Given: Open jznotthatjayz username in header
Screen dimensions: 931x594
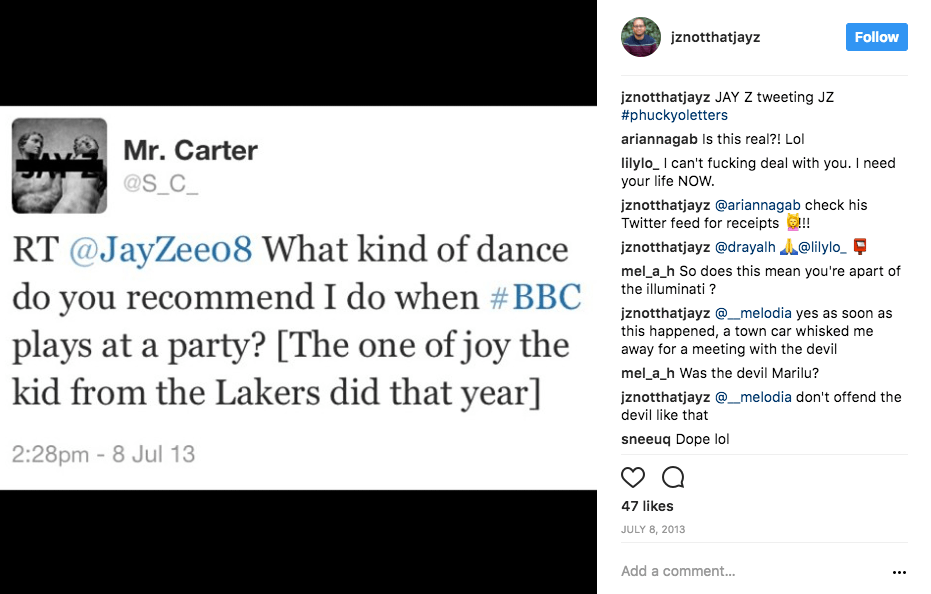Looking at the screenshot, I should (x=715, y=37).
